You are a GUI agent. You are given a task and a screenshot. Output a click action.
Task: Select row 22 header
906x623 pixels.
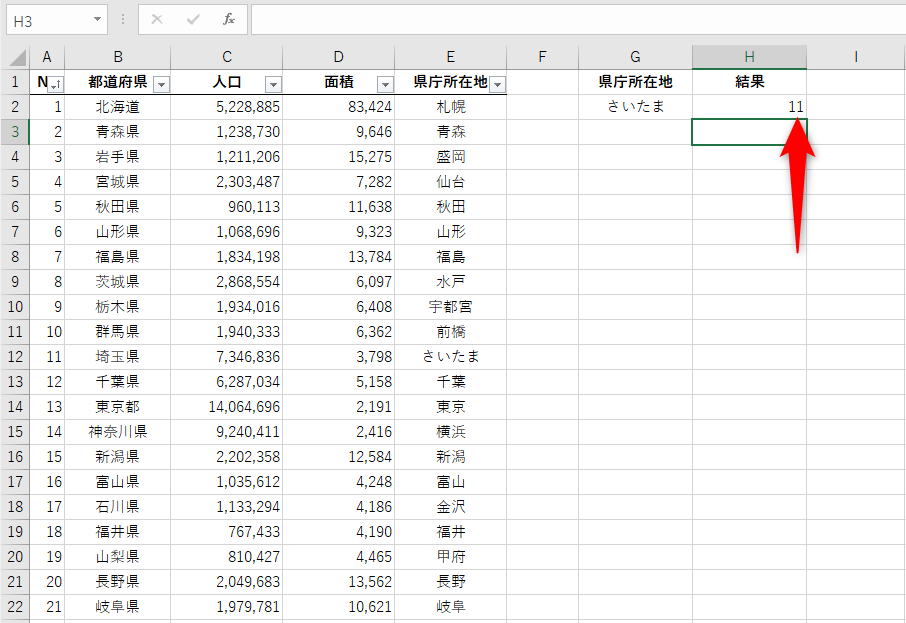15,606
